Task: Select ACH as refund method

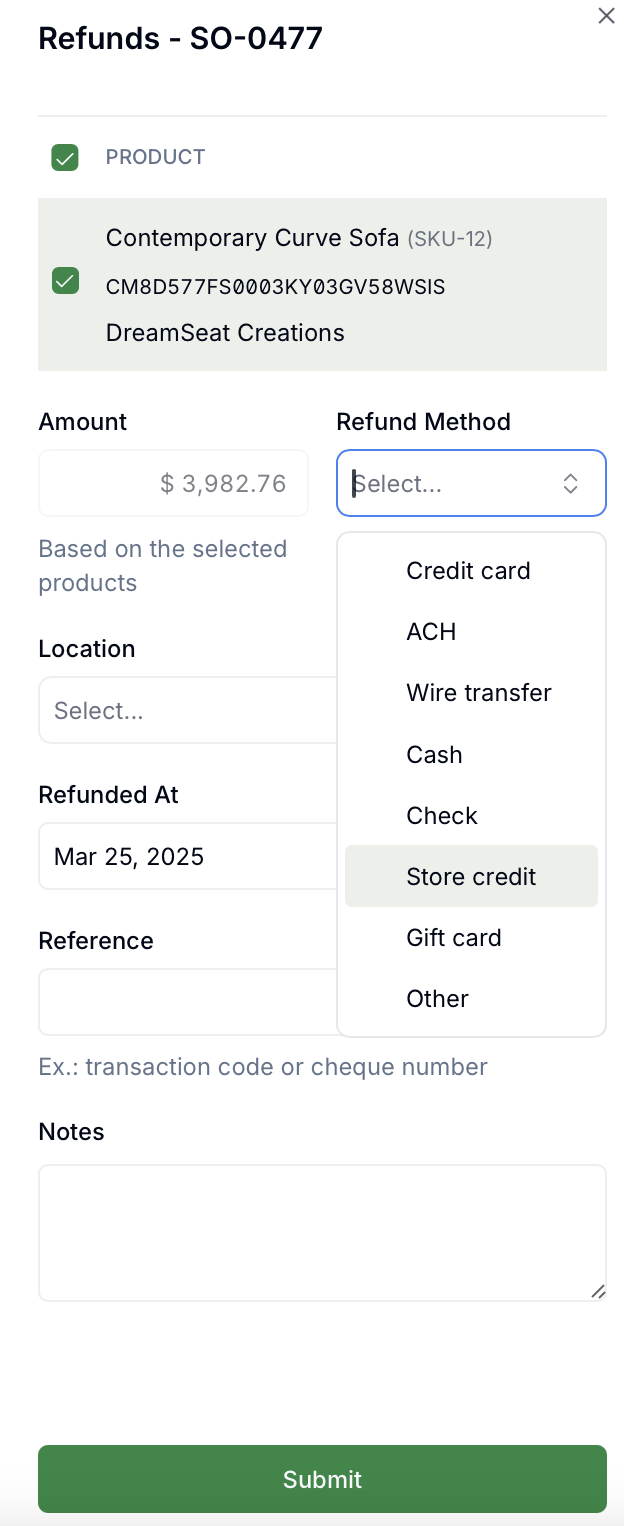Action: pos(431,632)
